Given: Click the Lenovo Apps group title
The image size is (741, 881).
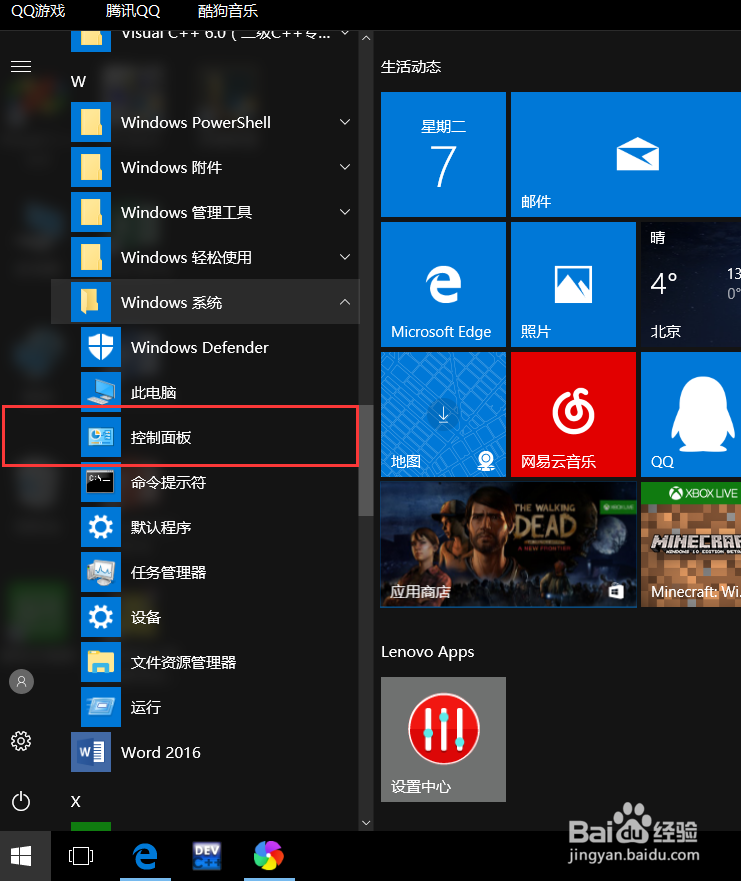Looking at the screenshot, I should [428, 652].
